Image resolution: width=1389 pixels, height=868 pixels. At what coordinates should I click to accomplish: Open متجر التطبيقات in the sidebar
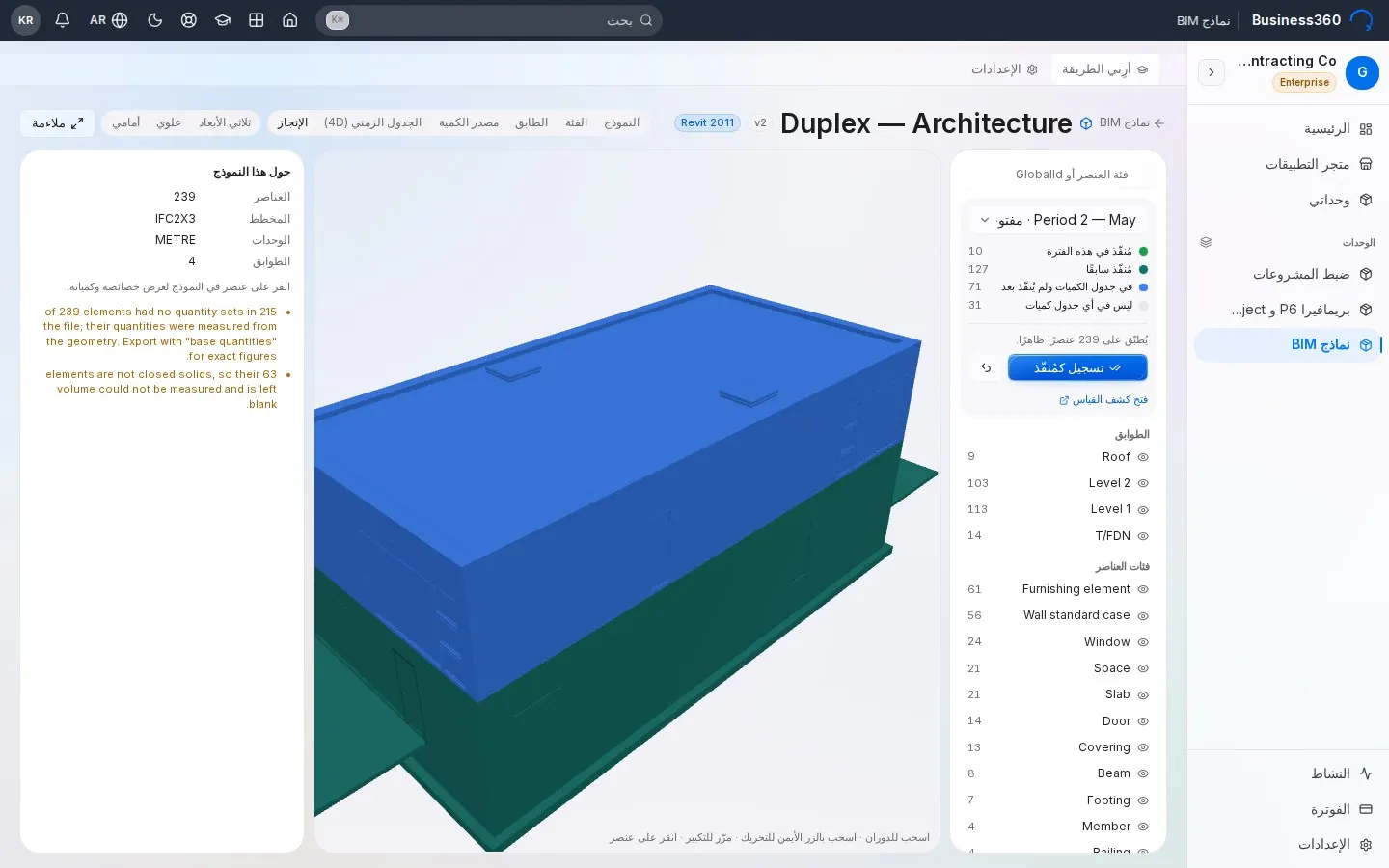(x=1288, y=164)
